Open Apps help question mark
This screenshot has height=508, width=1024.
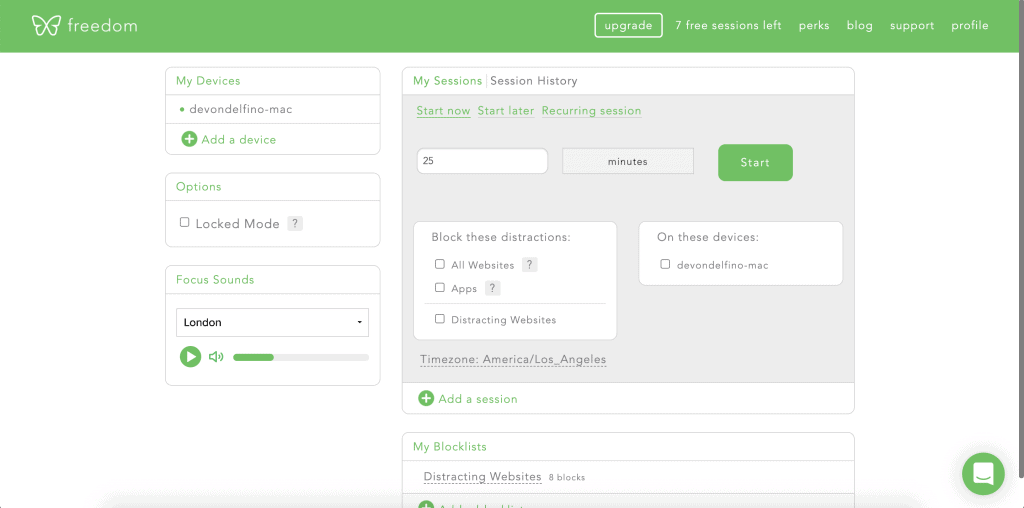[x=492, y=288]
